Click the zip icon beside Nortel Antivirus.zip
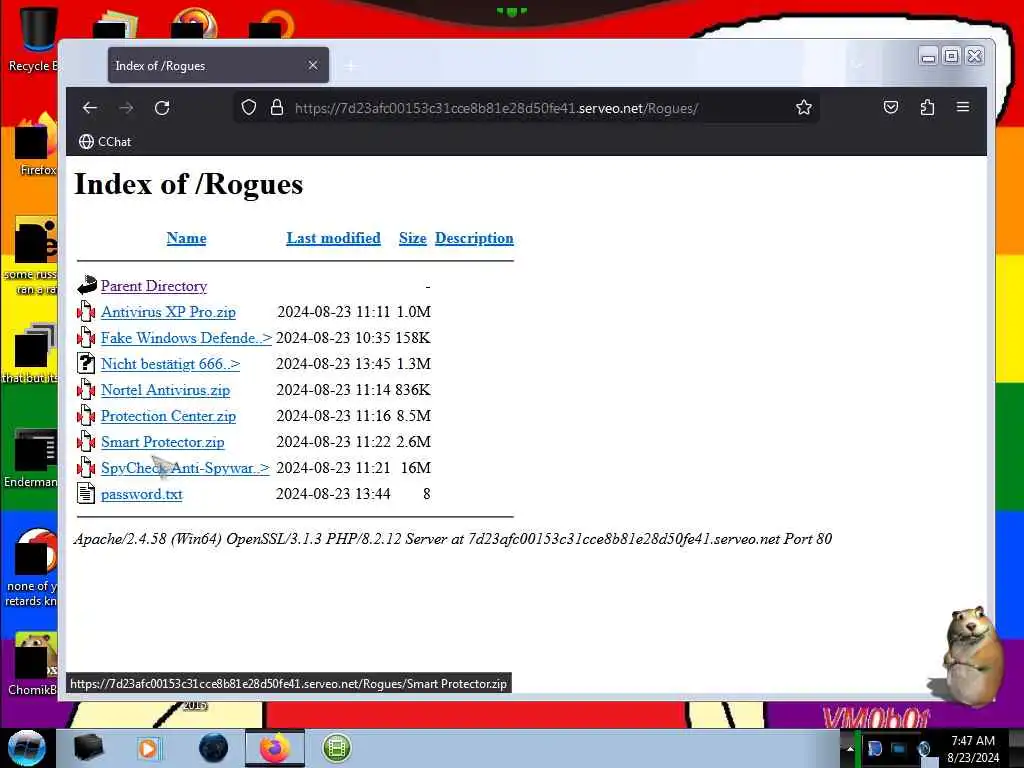 [86, 389]
